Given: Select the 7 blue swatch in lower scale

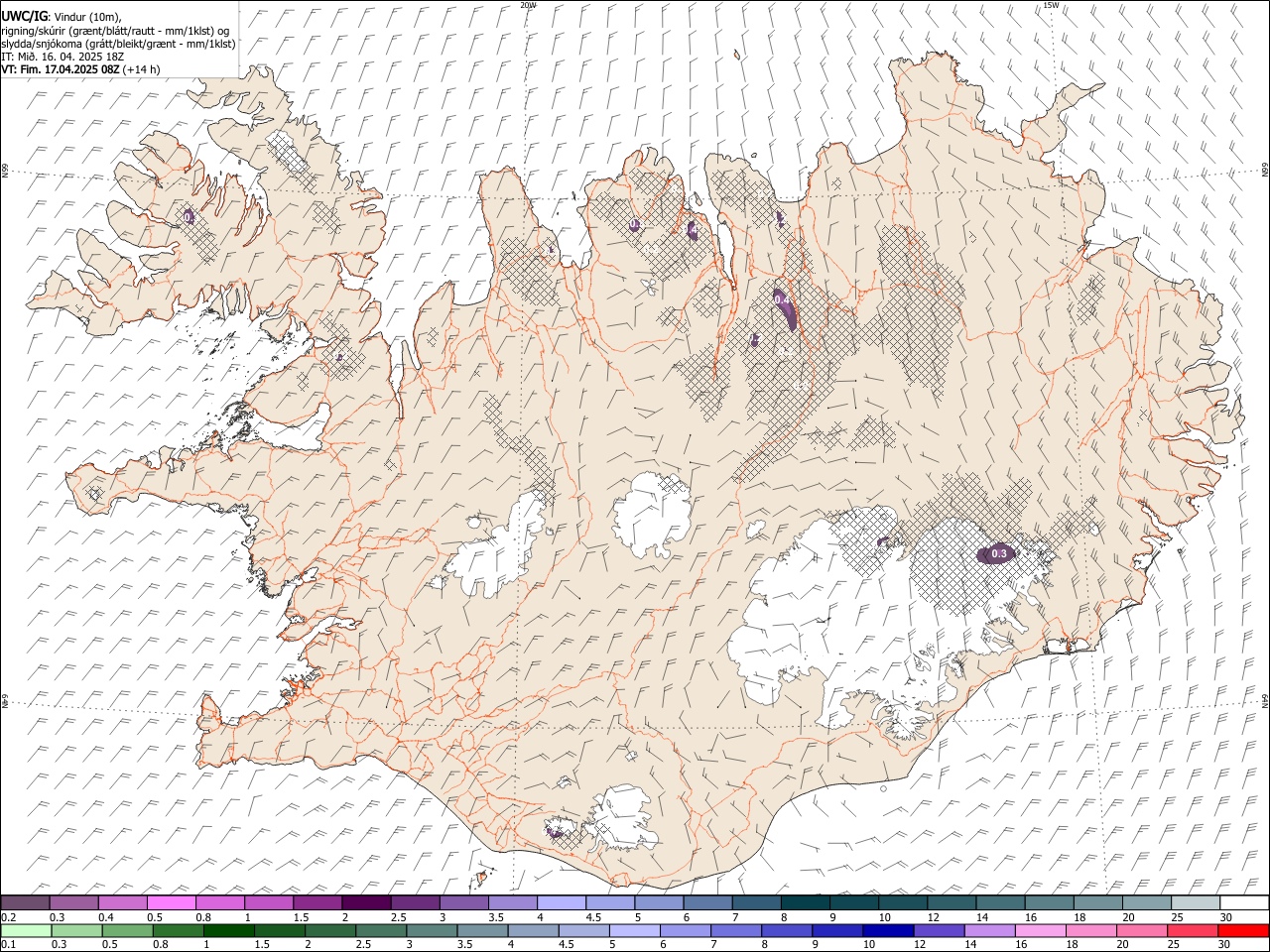Looking at the screenshot, I should (735, 930).
